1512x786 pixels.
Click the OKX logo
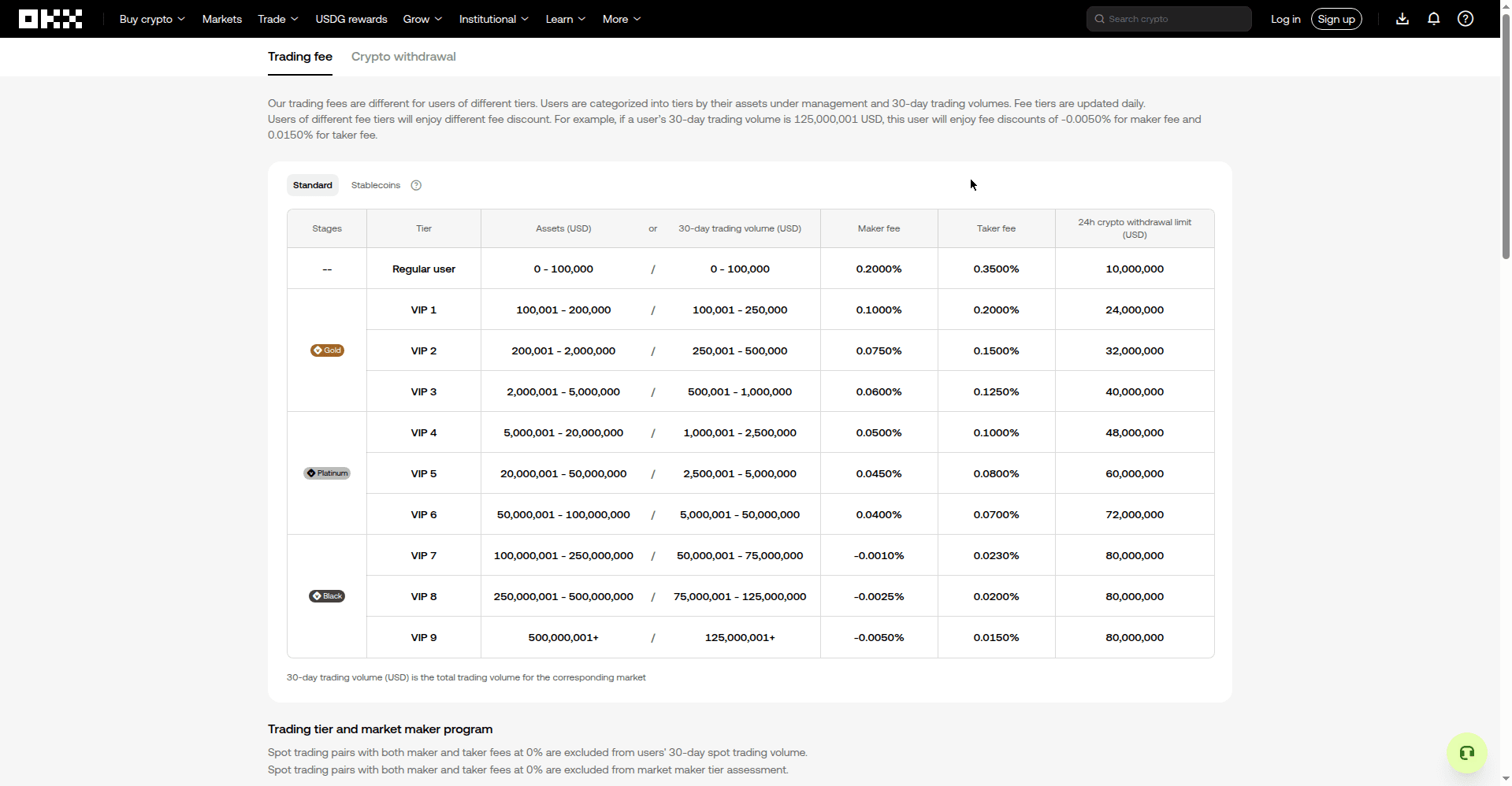click(50, 19)
